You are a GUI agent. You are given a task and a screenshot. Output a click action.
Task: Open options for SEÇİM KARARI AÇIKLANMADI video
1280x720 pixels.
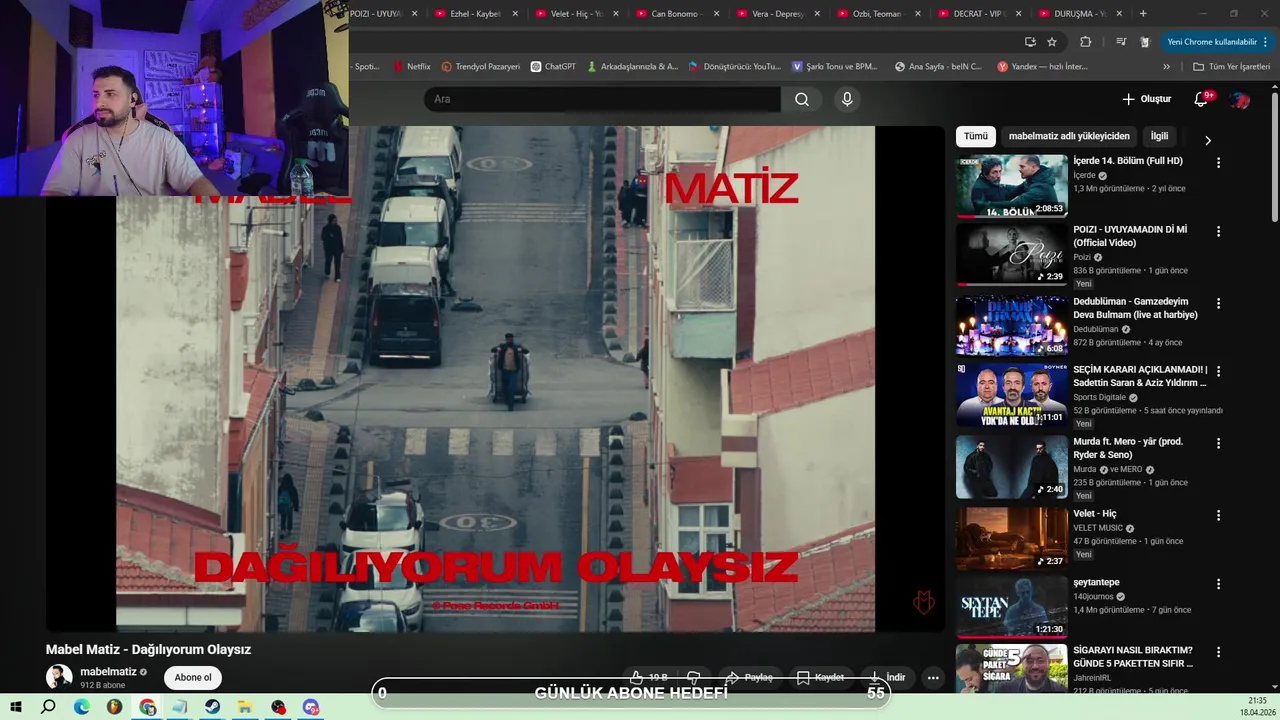[x=1218, y=371]
